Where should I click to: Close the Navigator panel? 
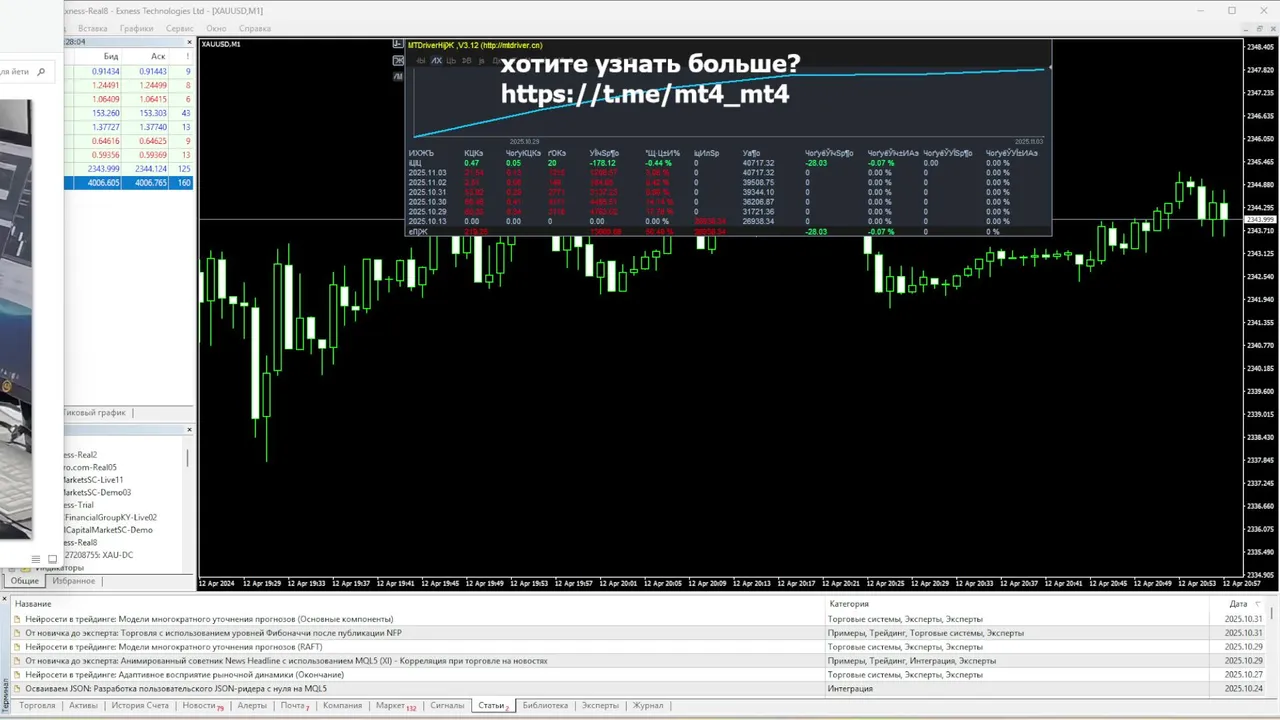click(x=189, y=430)
